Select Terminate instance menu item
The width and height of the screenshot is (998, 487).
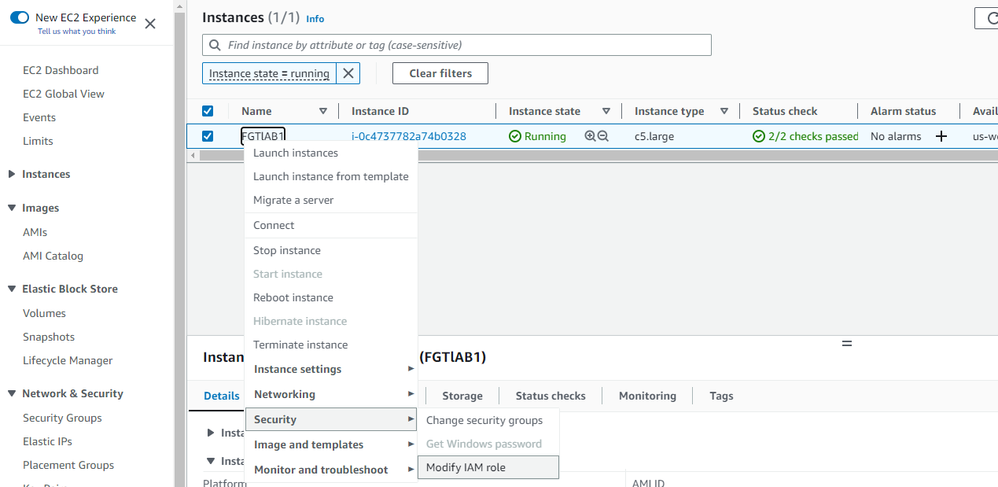331,344
